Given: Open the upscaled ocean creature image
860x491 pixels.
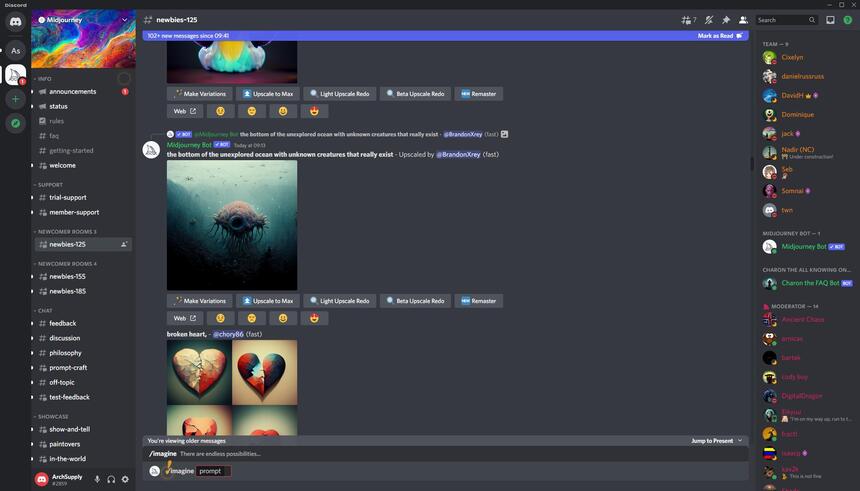Looking at the screenshot, I should [232, 225].
